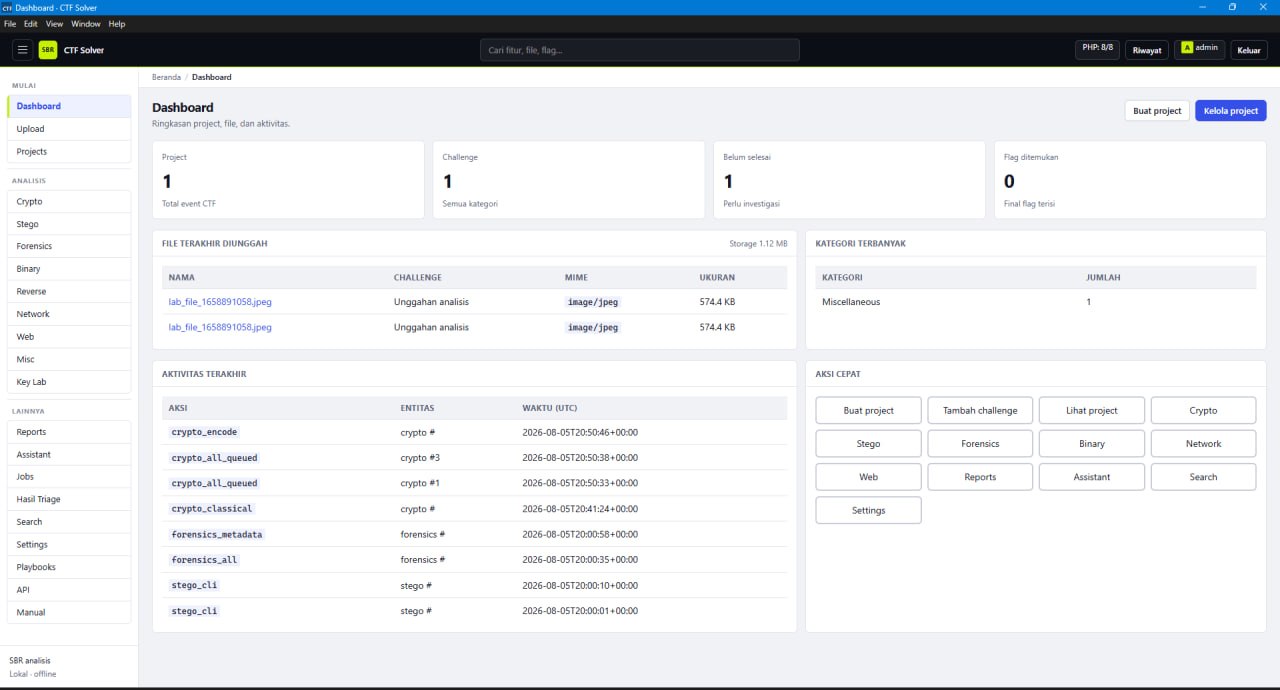1280x690 pixels.
Task: Open the Window menu
Action: pos(86,23)
